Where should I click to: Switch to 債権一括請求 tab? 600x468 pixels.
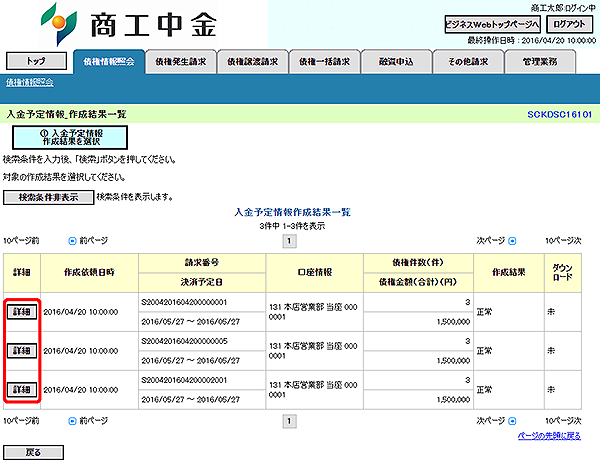click(324, 62)
